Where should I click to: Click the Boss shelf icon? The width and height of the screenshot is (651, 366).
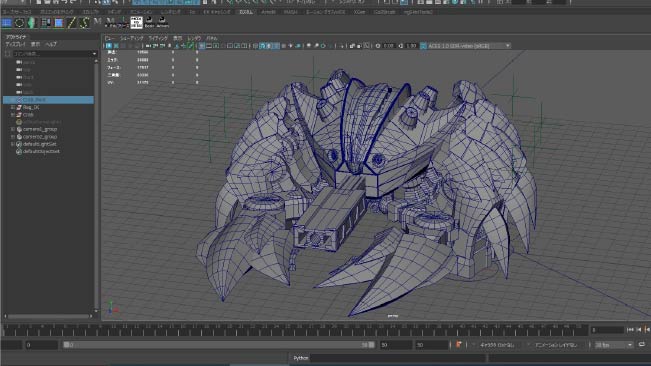pyautogui.click(x=149, y=22)
